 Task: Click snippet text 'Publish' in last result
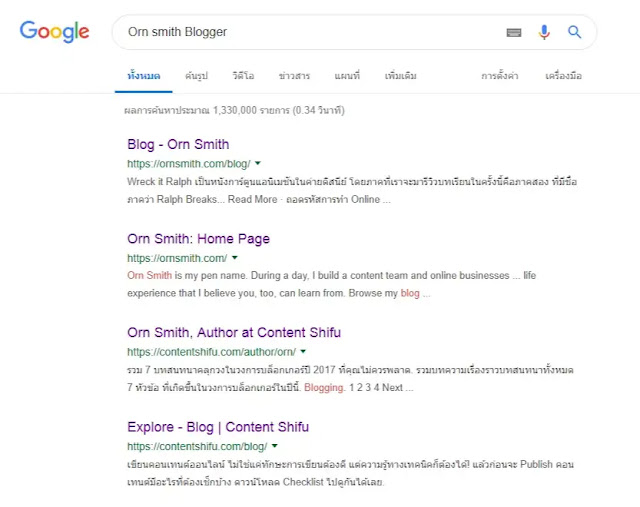point(536,465)
